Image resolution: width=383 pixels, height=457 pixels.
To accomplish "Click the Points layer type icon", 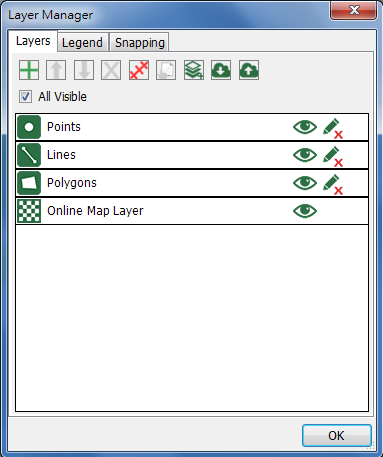I will [29, 127].
